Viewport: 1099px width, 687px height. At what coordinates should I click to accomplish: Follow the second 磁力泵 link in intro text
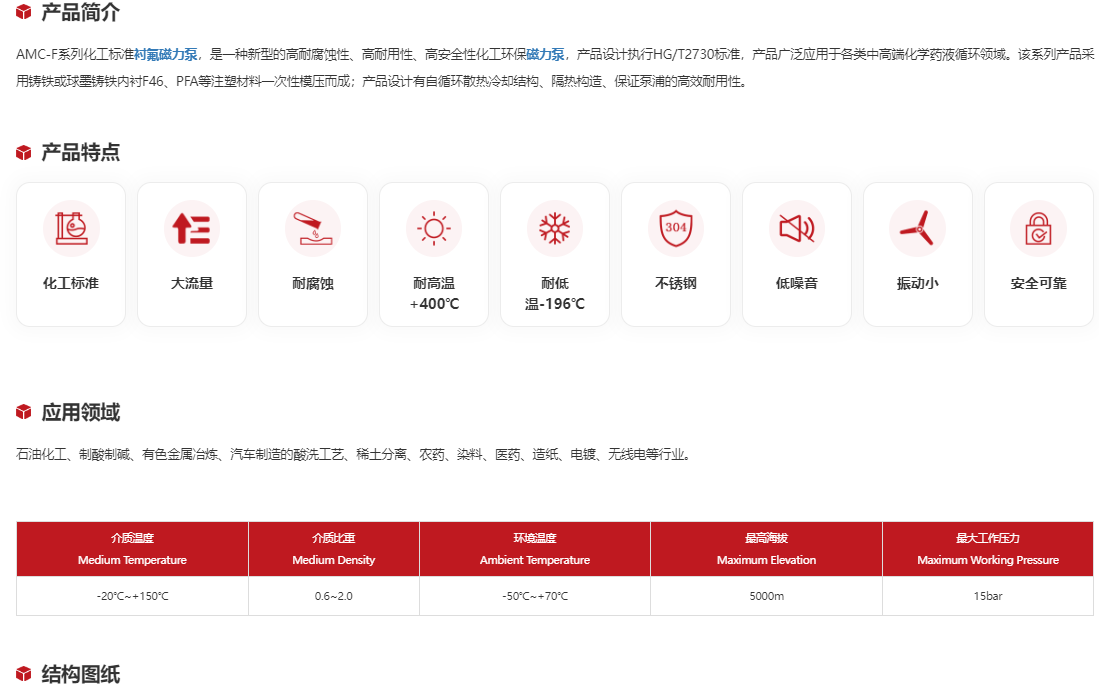(x=545, y=54)
